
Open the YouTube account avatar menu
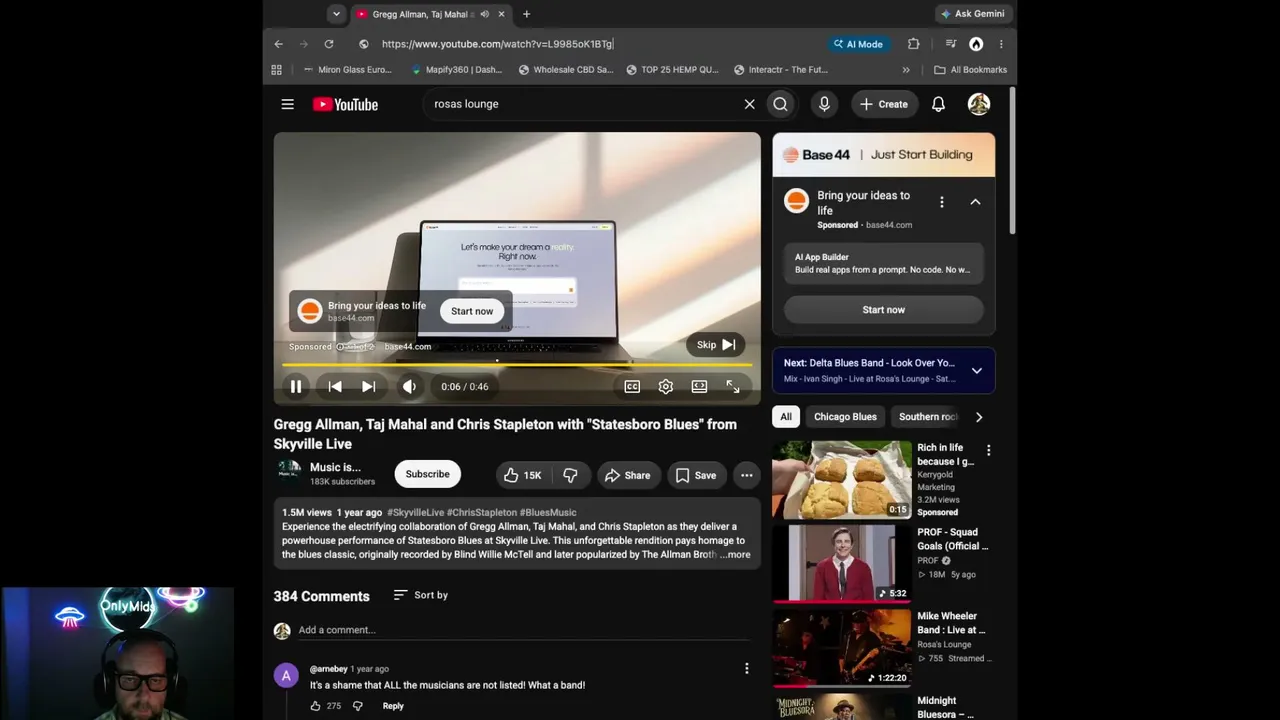pyautogui.click(x=979, y=104)
